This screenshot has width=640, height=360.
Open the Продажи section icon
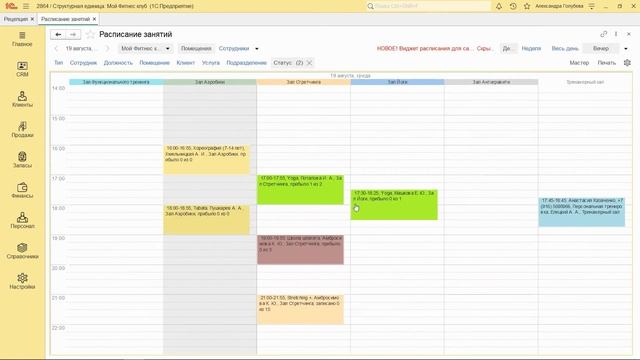22,126
